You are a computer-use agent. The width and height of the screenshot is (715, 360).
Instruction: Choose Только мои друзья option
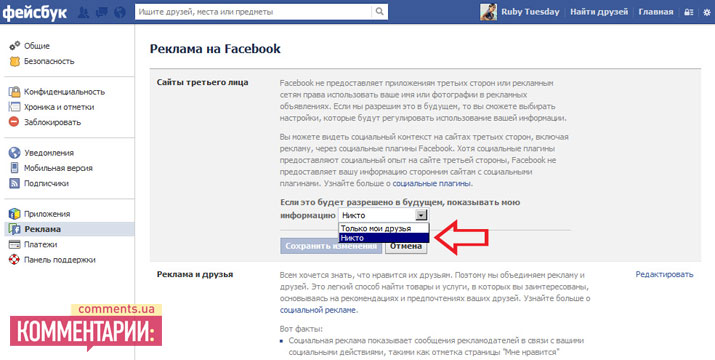point(384,229)
